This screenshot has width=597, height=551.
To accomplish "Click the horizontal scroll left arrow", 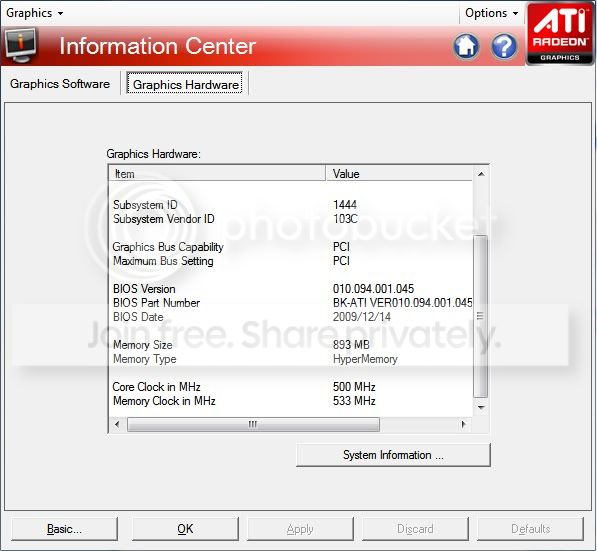I will pyautogui.click(x=117, y=424).
